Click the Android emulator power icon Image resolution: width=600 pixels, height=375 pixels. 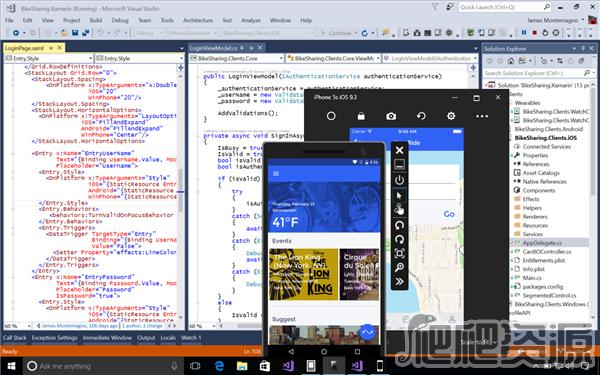[399, 180]
